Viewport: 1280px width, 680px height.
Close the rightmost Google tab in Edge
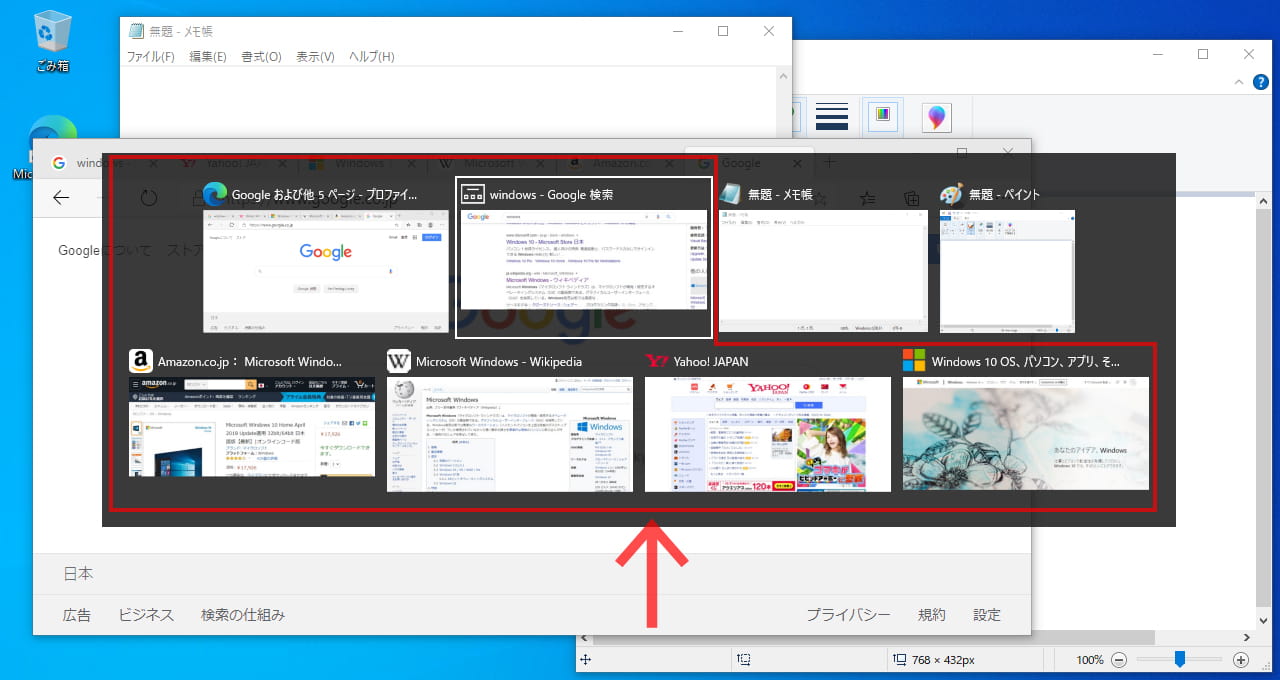point(797,163)
